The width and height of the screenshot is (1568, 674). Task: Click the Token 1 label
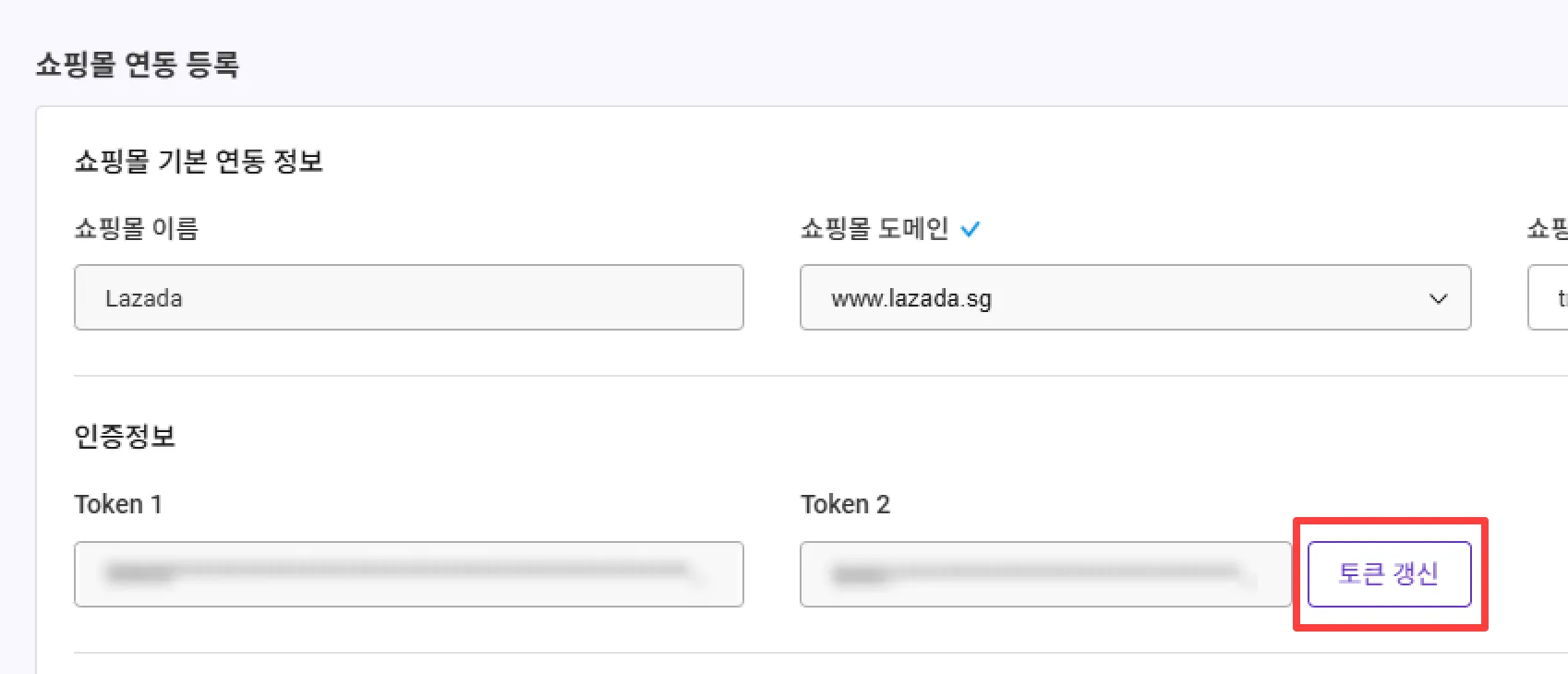tap(118, 504)
